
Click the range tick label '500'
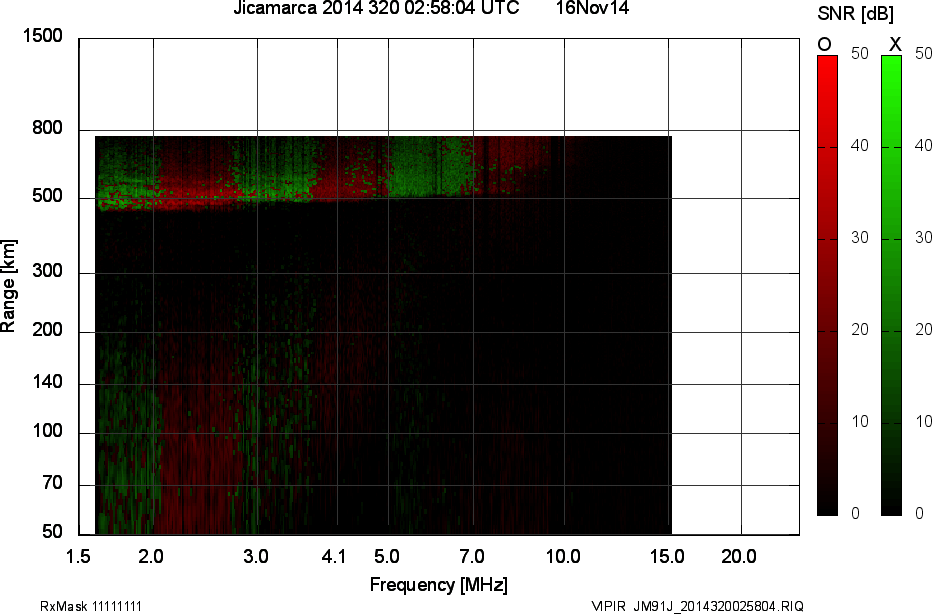pos(47,196)
